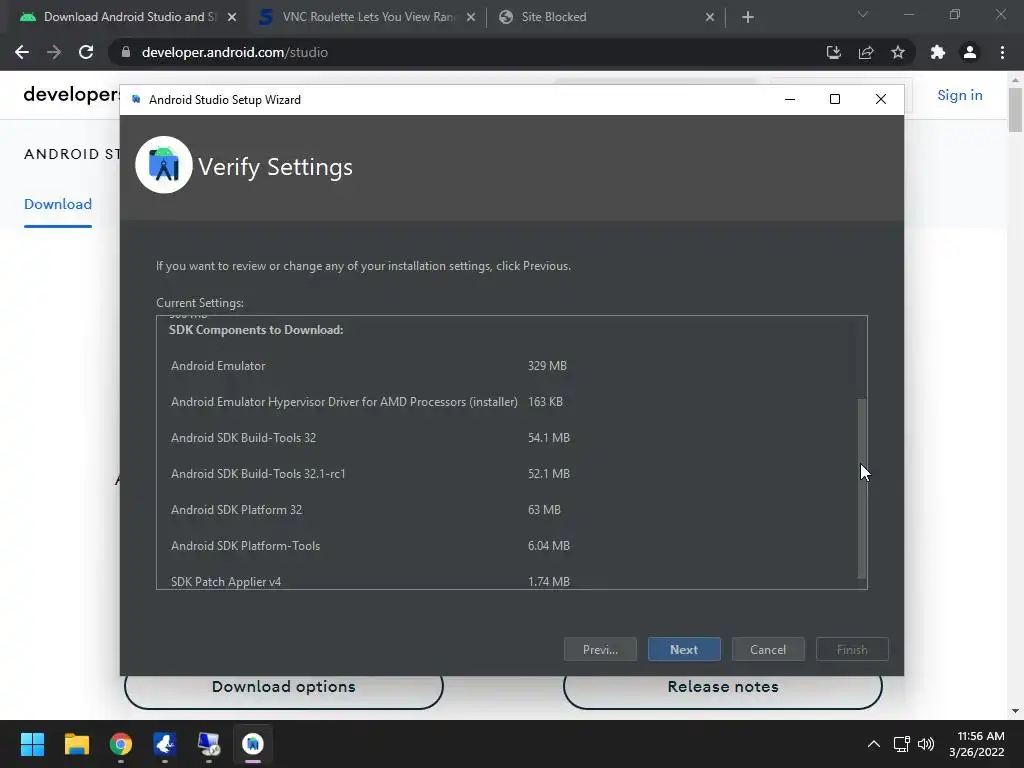
Task: Share this page icon
Action: tap(866, 52)
